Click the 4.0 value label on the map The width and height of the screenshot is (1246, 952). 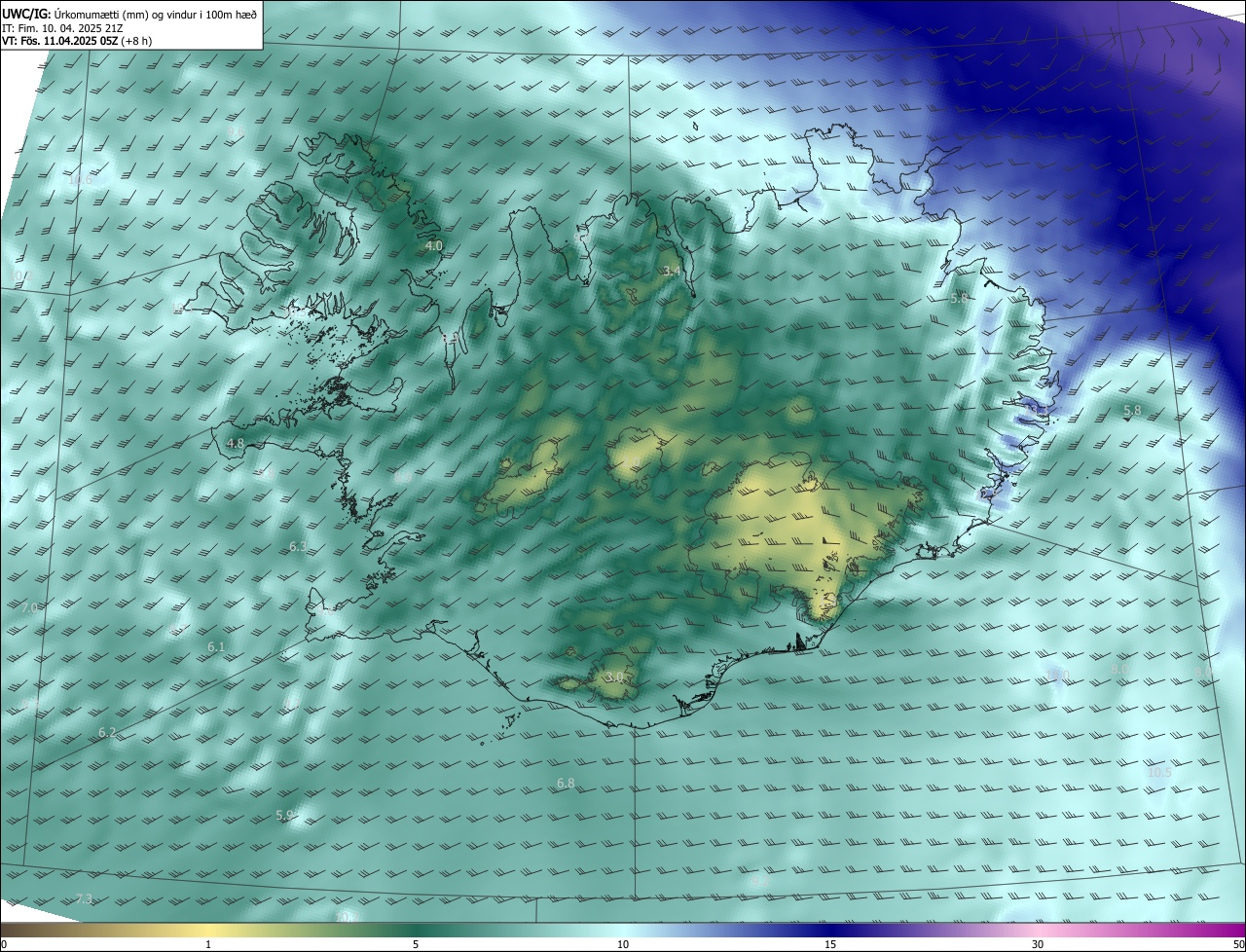click(434, 246)
